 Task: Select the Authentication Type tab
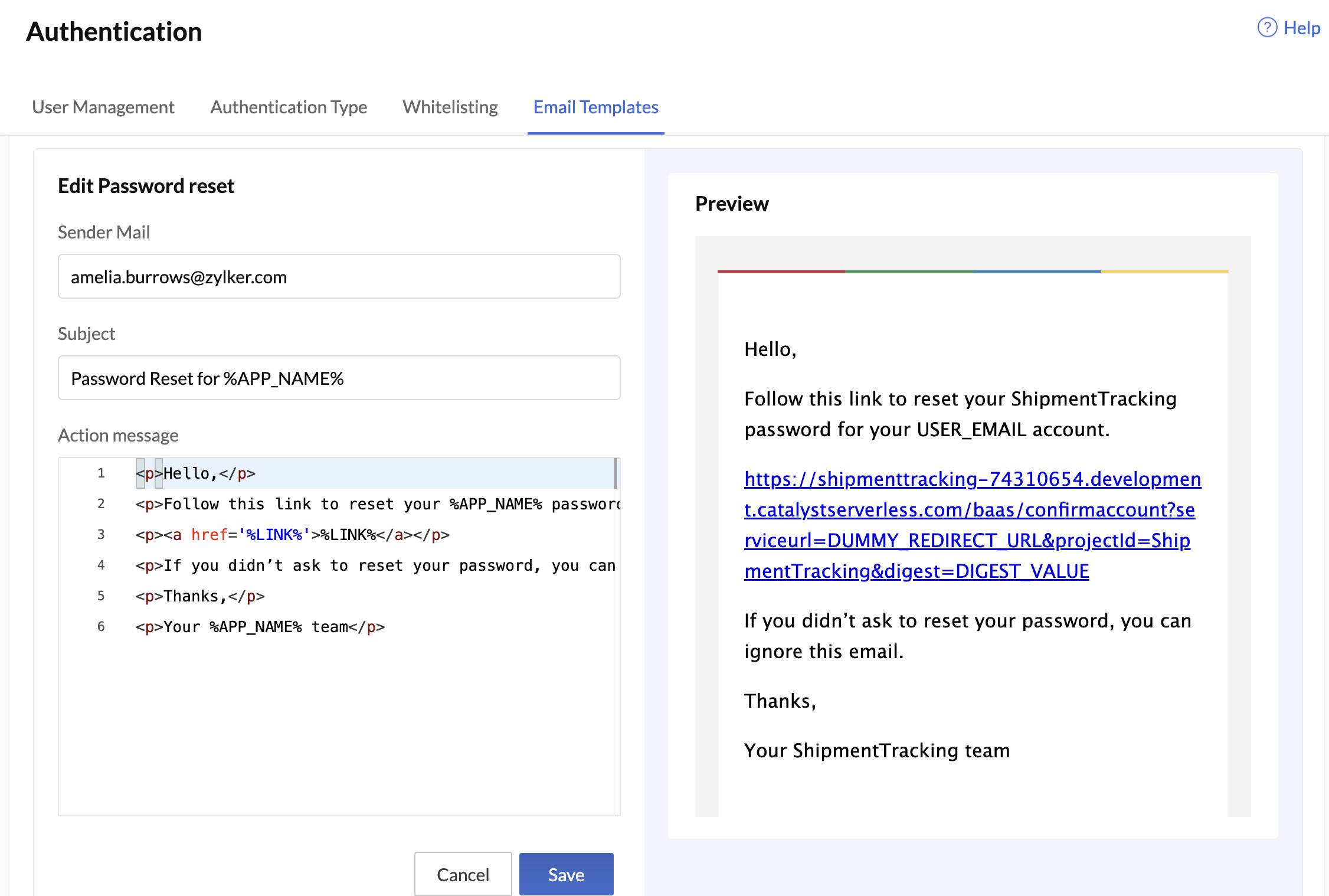point(288,106)
